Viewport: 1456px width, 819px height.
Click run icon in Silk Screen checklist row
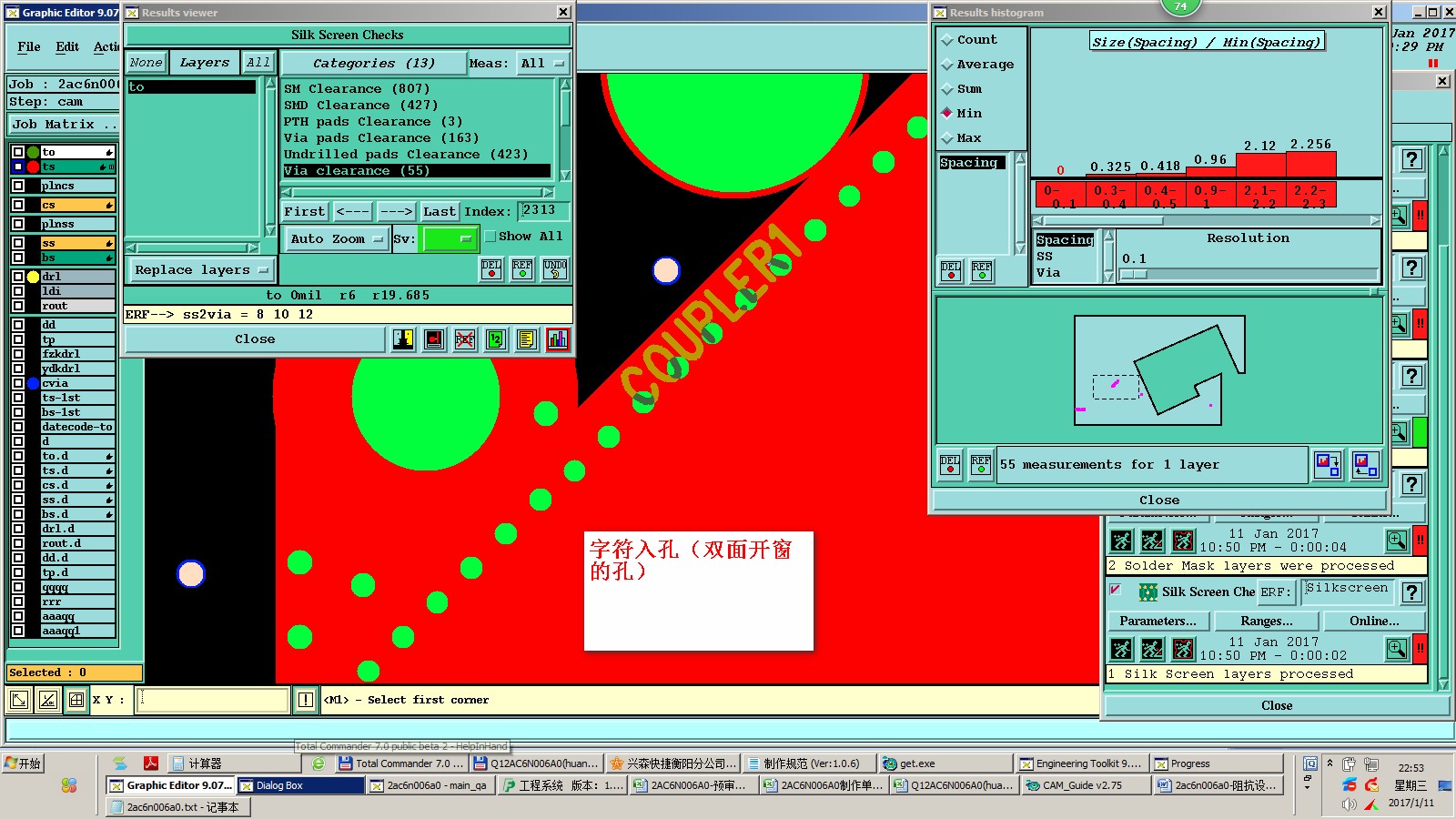point(1122,649)
